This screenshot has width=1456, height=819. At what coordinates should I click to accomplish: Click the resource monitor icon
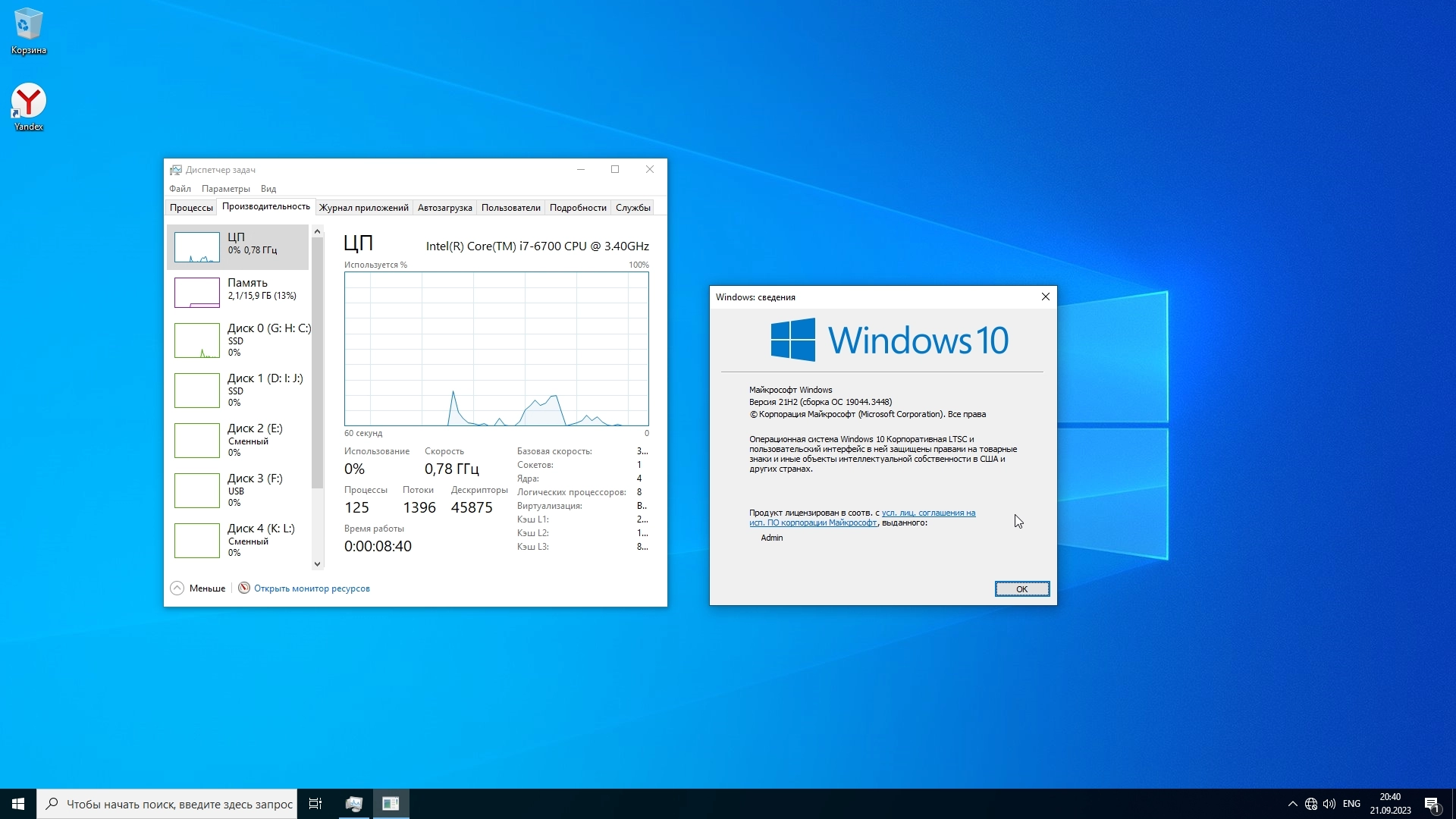(x=244, y=588)
